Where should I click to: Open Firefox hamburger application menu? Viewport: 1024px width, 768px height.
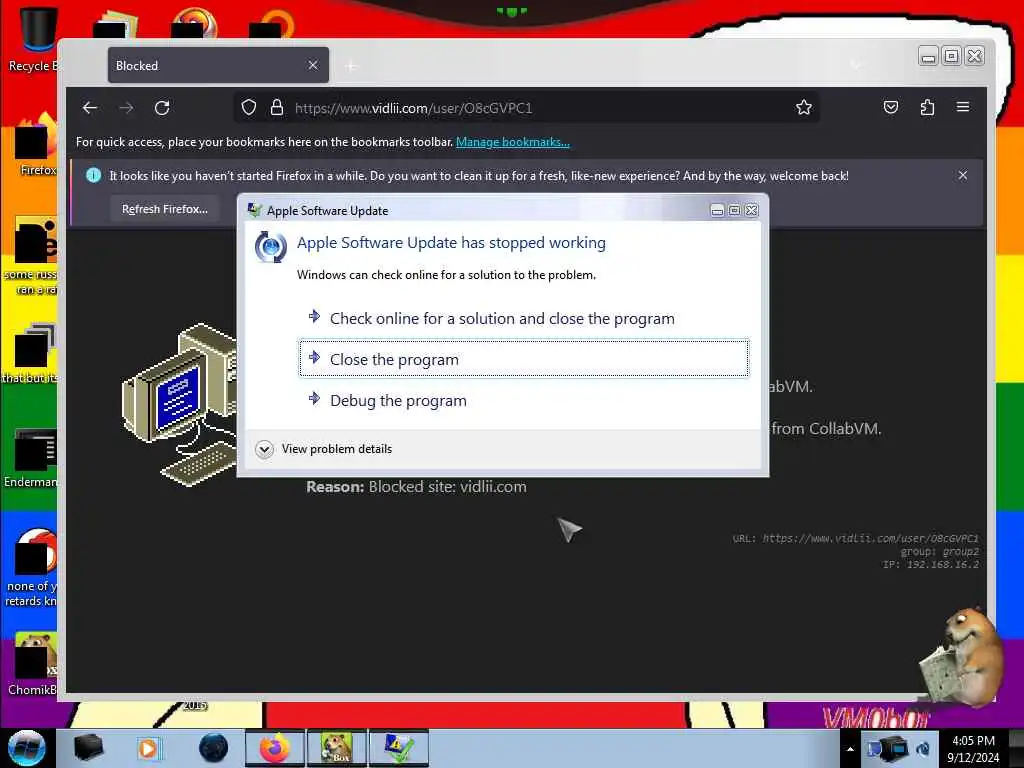click(x=963, y=107)
